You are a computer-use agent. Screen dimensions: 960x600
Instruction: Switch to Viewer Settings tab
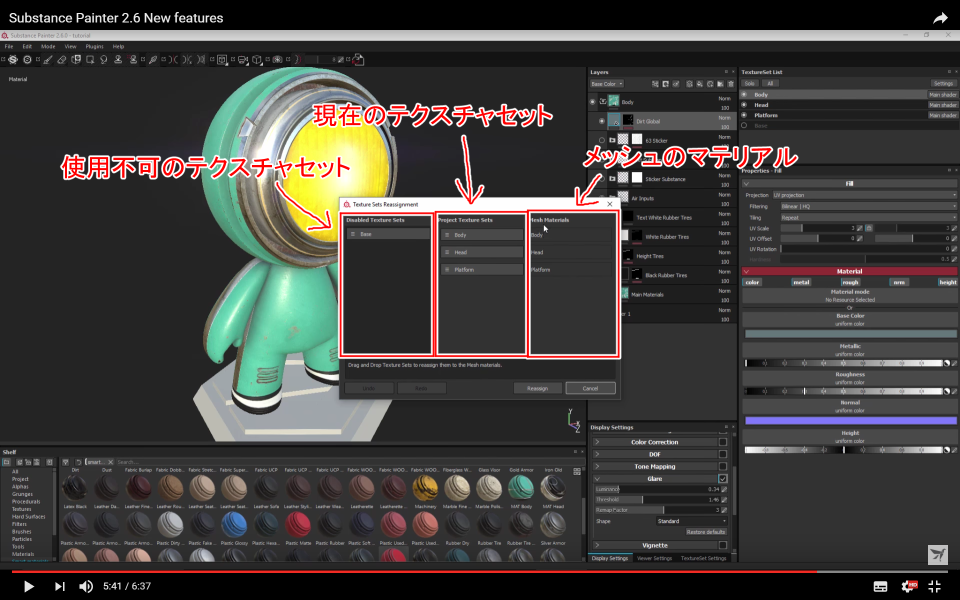[654, 558]
